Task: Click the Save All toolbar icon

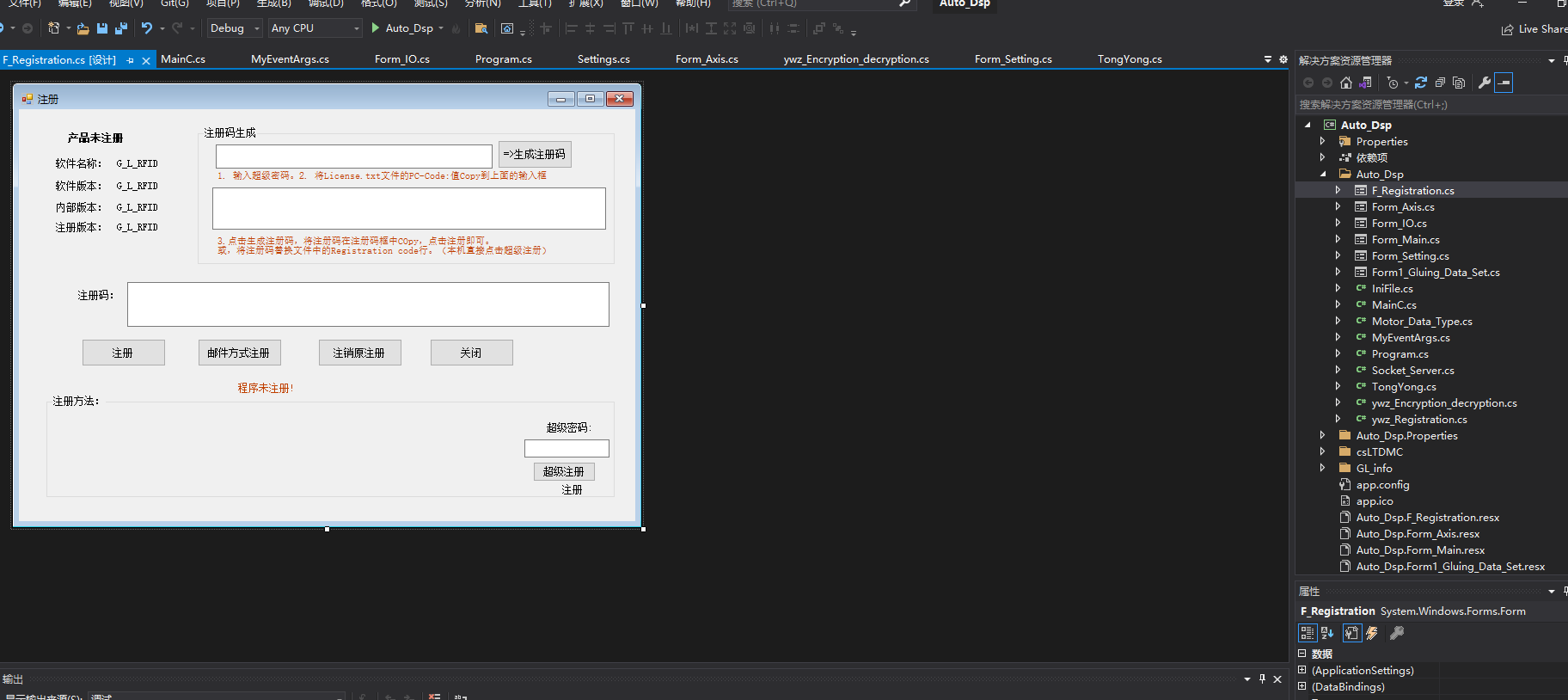Action: [x=121, y=28]
